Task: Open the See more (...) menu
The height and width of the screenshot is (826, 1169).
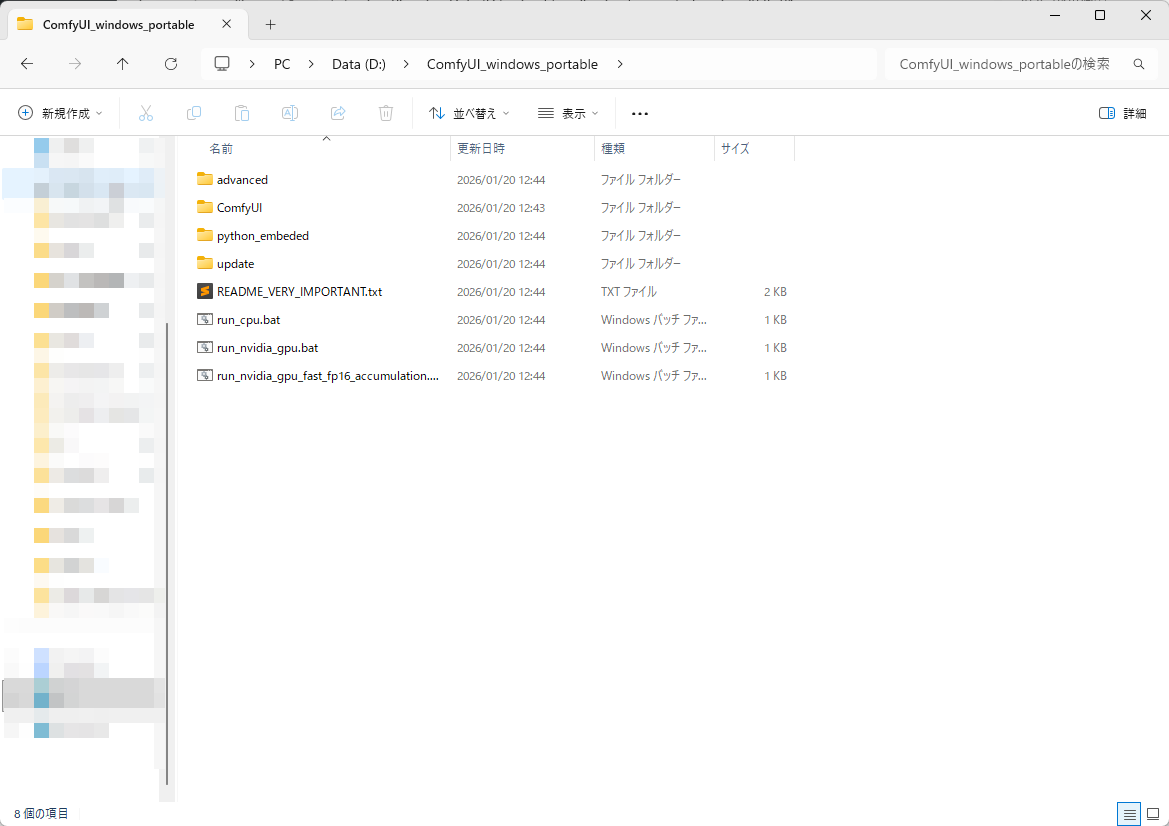Action: click(x=640, y=113)
